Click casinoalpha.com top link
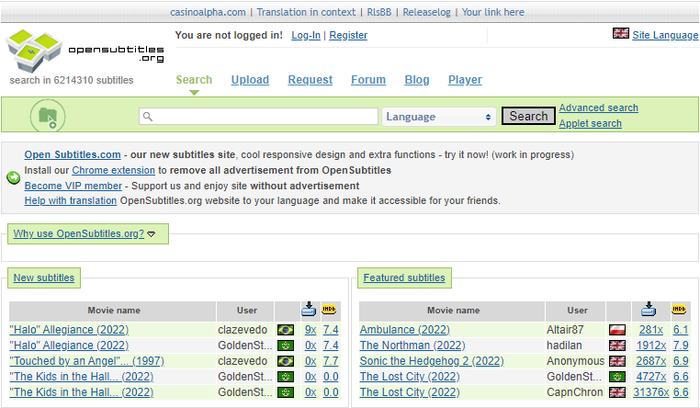 (x=208, y=12)
